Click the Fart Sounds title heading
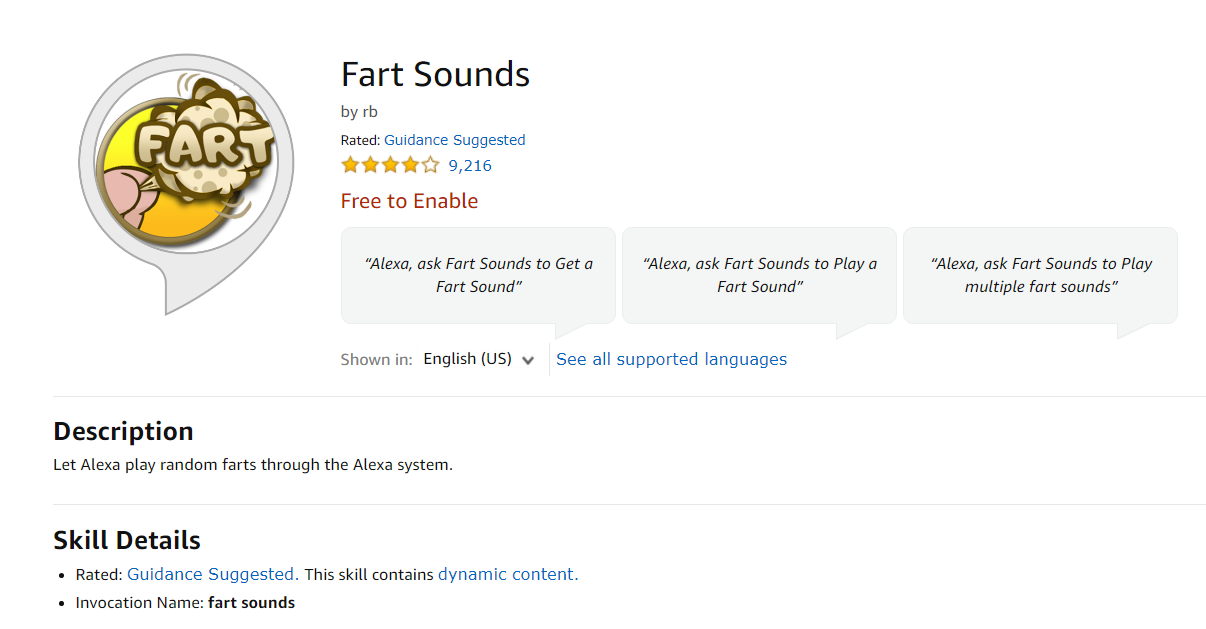The height and width of the screenshot is (629, 1206). (x=435, y=75)
